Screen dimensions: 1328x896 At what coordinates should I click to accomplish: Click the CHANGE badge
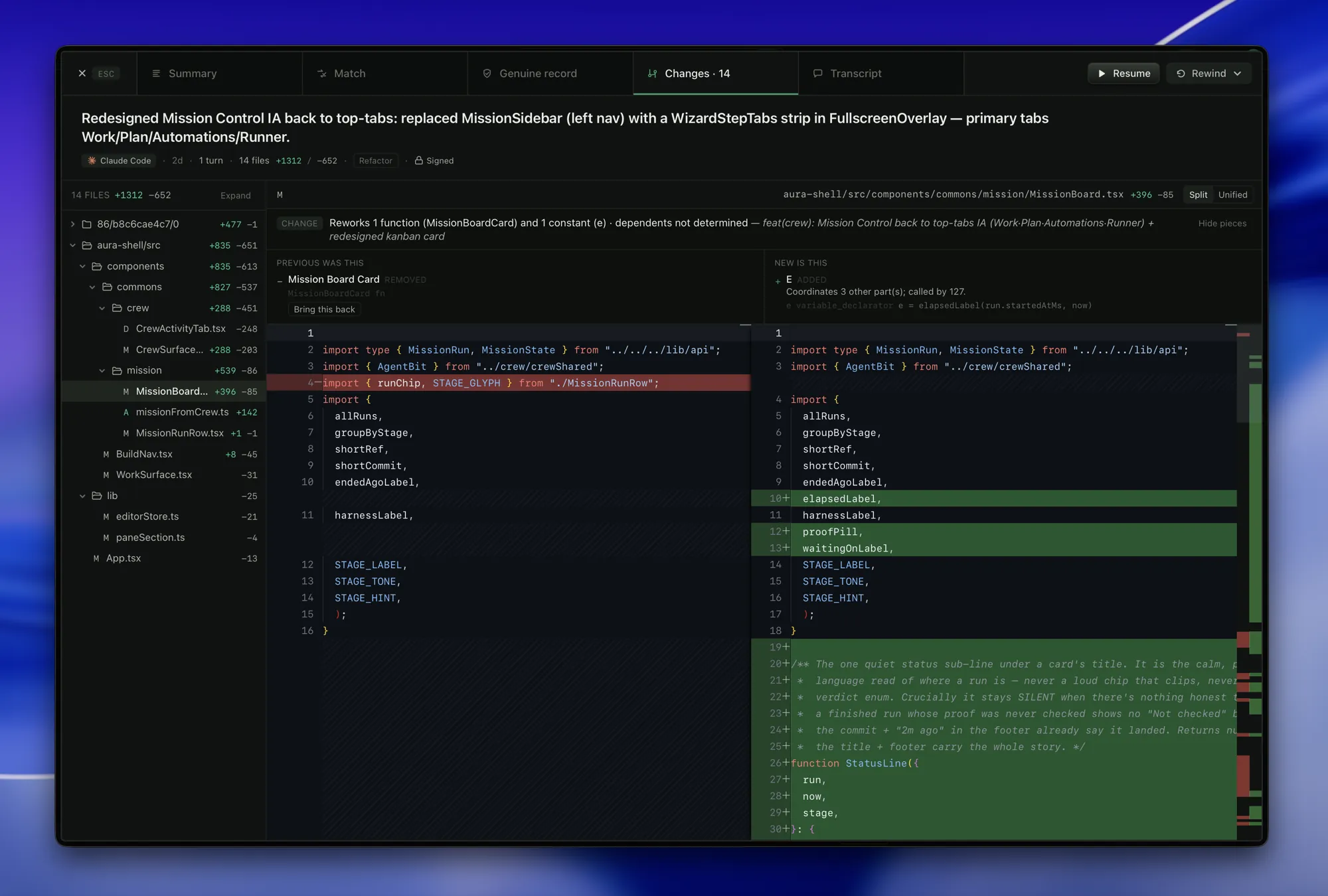point(299,224)
